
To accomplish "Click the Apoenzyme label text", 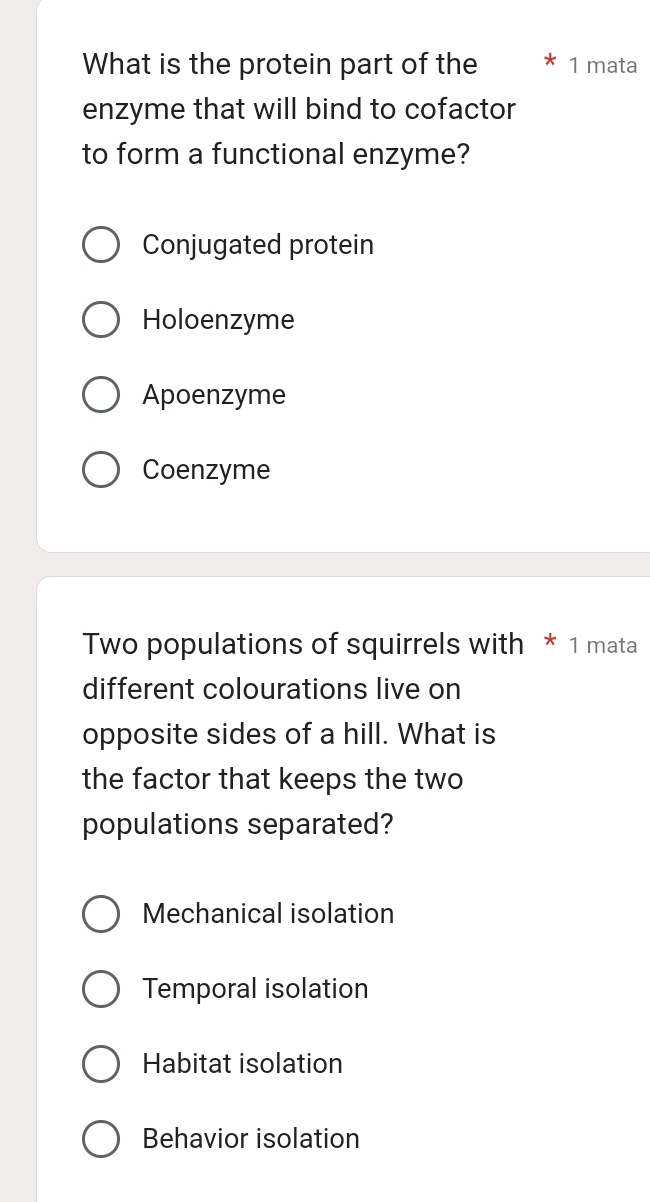I will 214,394.
